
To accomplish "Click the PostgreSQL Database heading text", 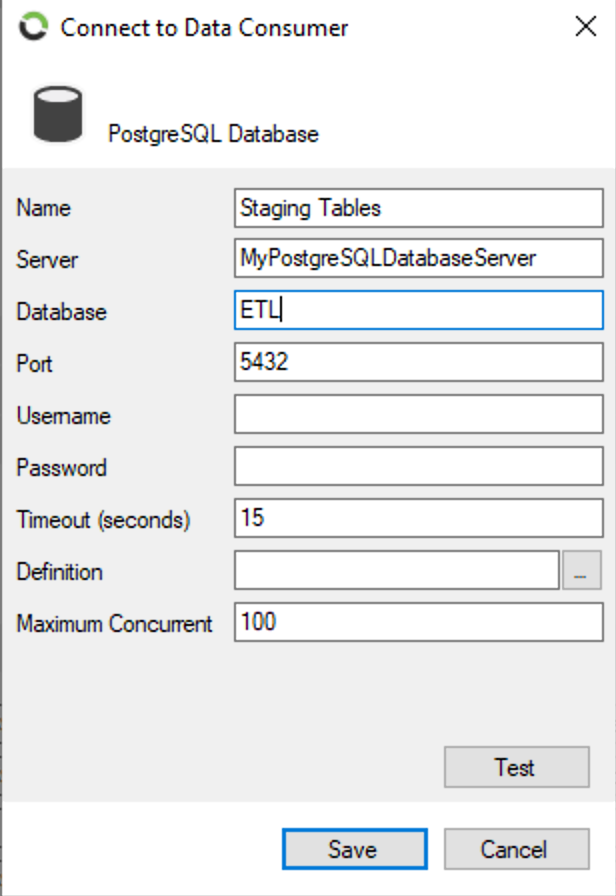I will (x=213, y=134).
